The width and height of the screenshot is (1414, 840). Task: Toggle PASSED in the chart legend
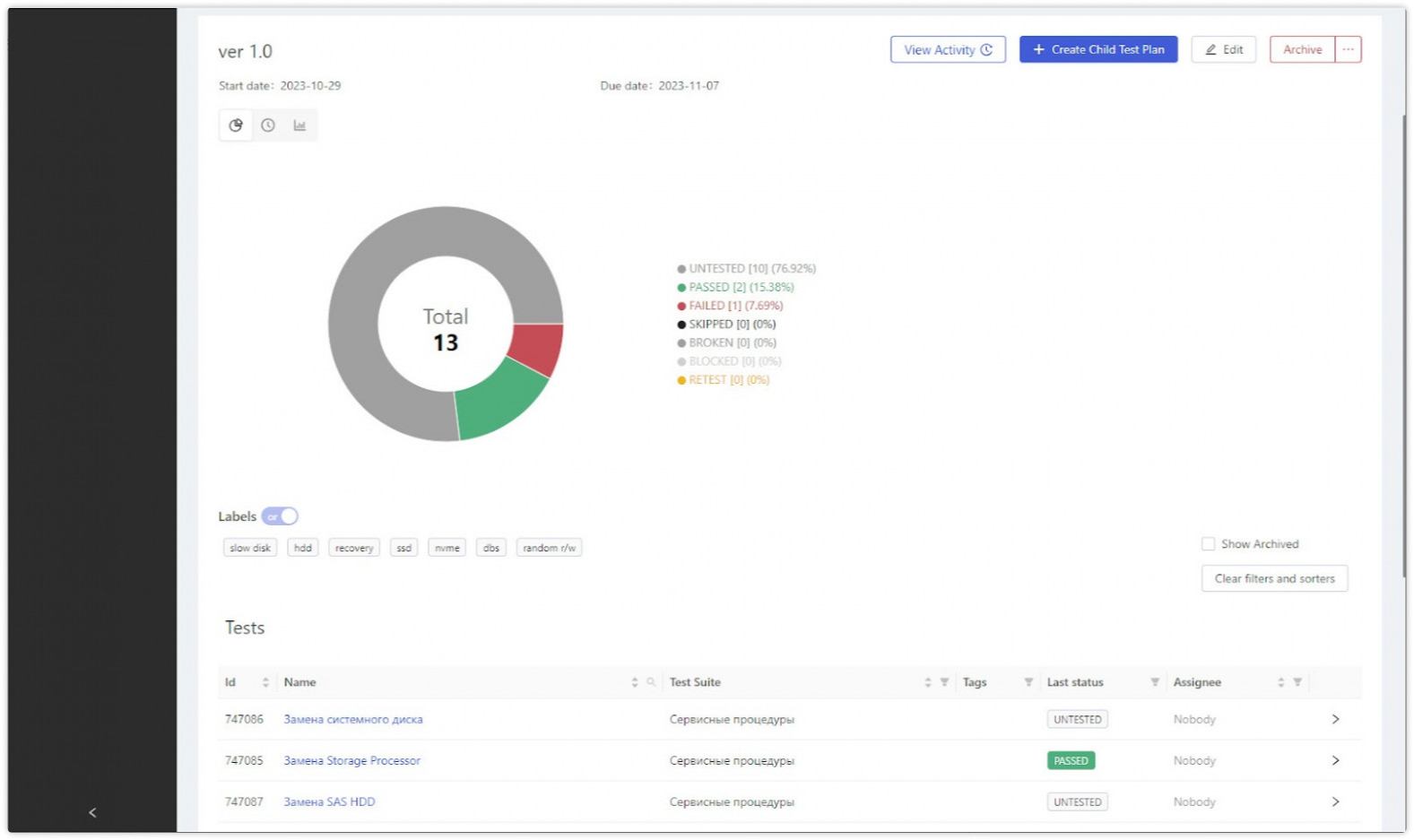(736, 287)
